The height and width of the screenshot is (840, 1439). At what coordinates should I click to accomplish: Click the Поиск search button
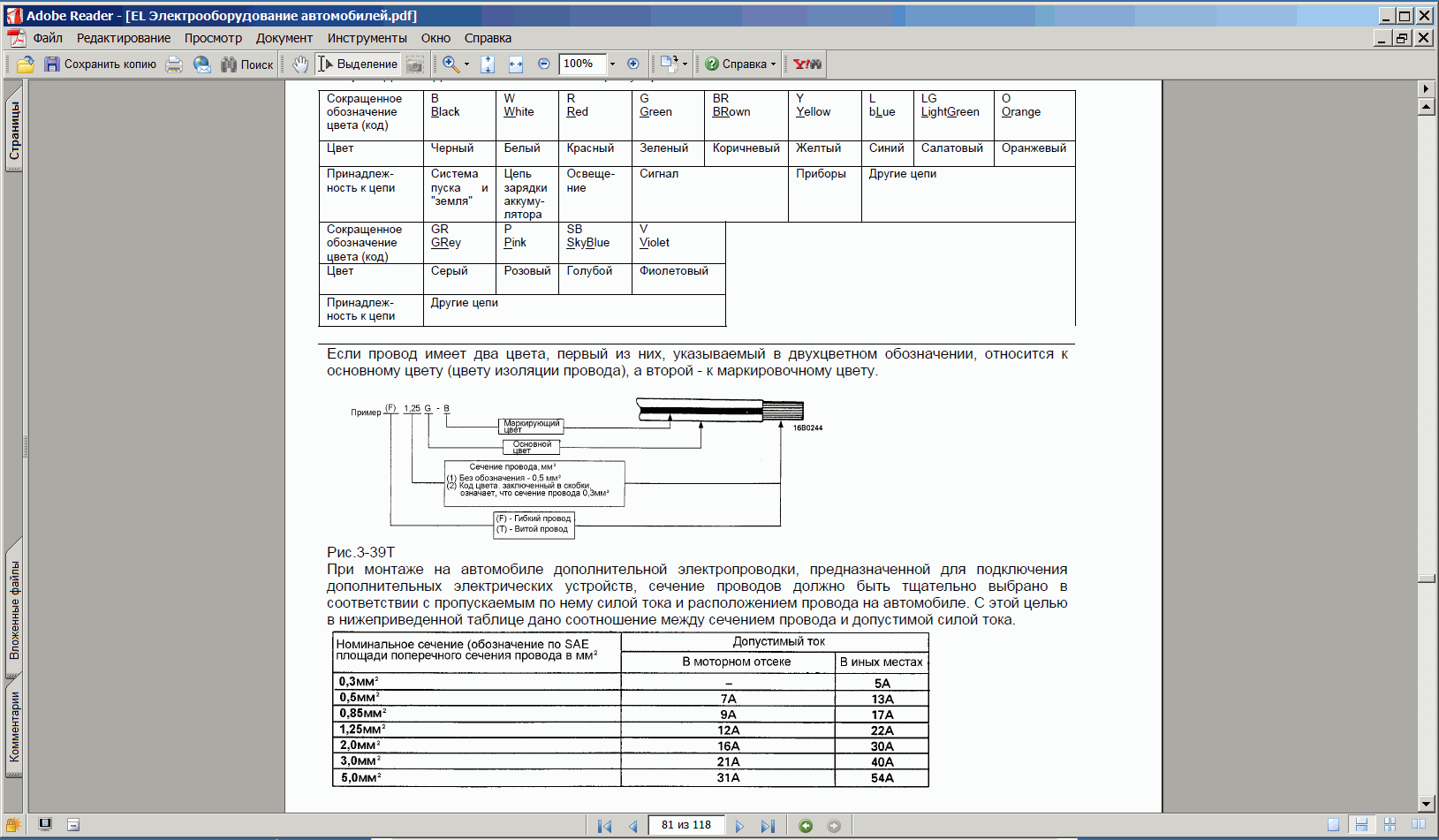247,64
